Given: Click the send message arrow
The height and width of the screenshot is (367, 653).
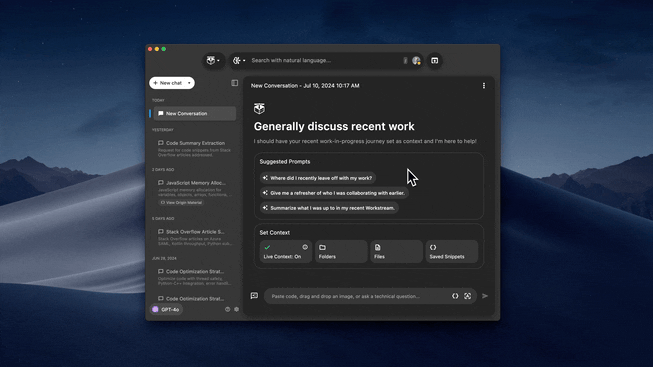Looking at the screenshot, I should tap(485, 296).
